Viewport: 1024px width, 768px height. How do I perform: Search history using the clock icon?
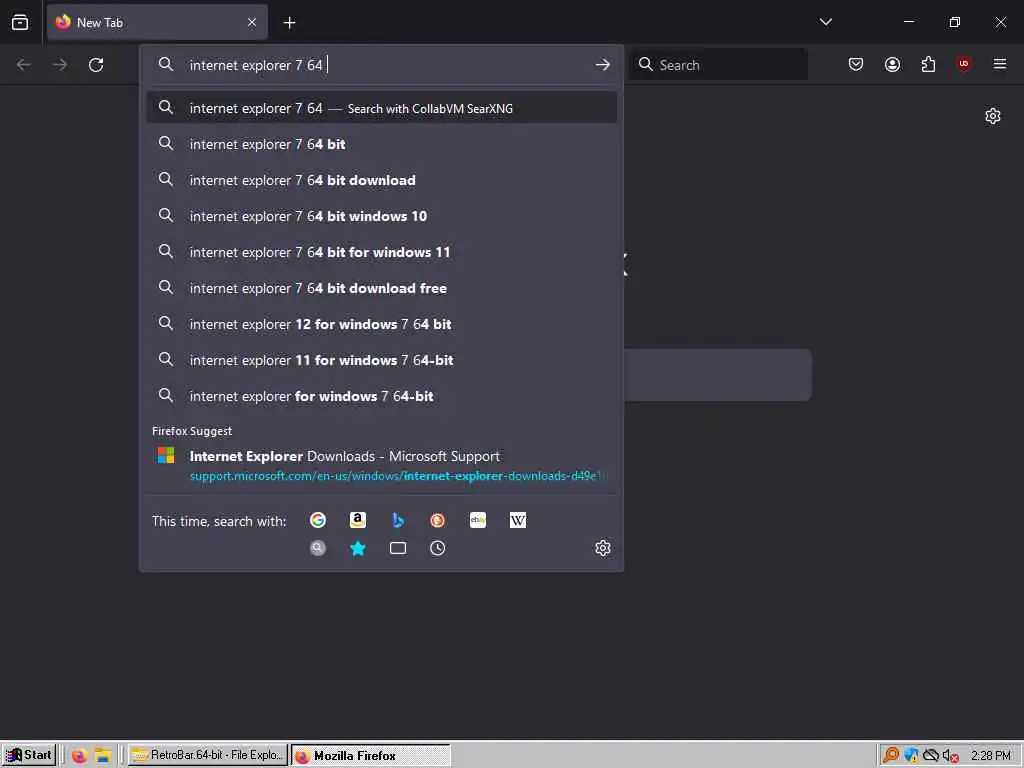tap(438, 548)
